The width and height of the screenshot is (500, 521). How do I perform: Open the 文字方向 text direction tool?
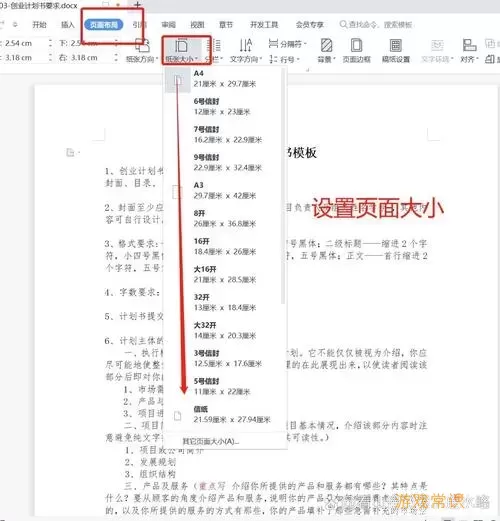[246, 50]
